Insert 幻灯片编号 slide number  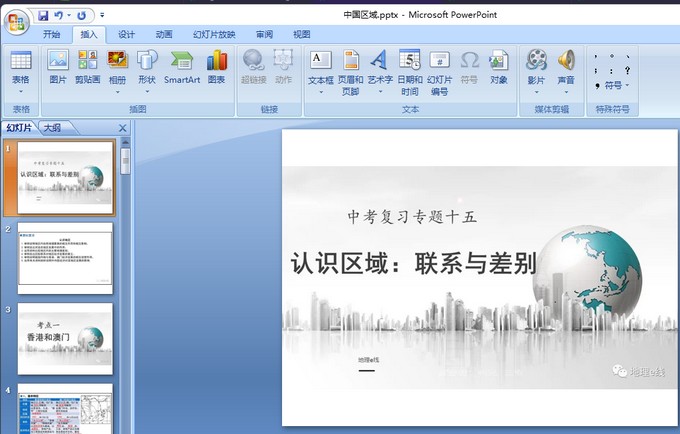[x=438, y=72]
